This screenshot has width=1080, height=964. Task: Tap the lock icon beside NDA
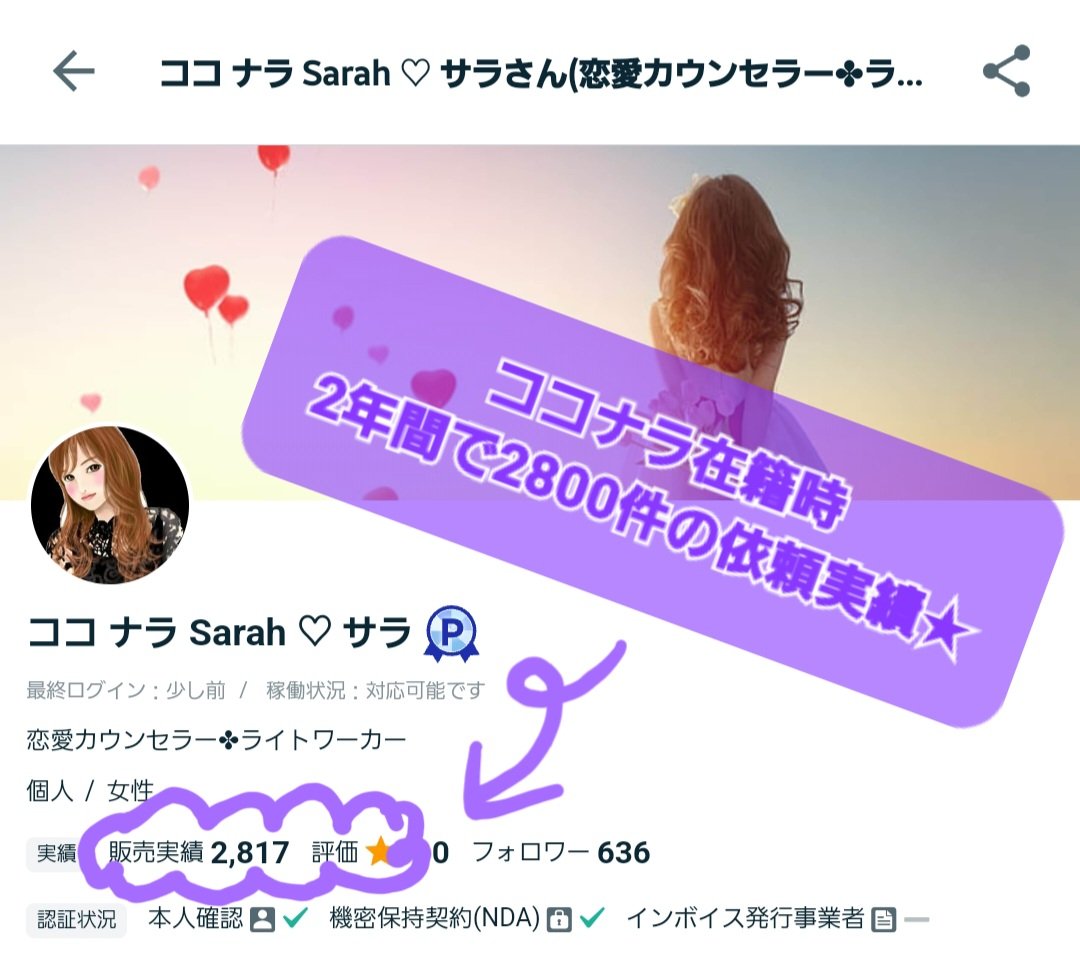(559, 919)
